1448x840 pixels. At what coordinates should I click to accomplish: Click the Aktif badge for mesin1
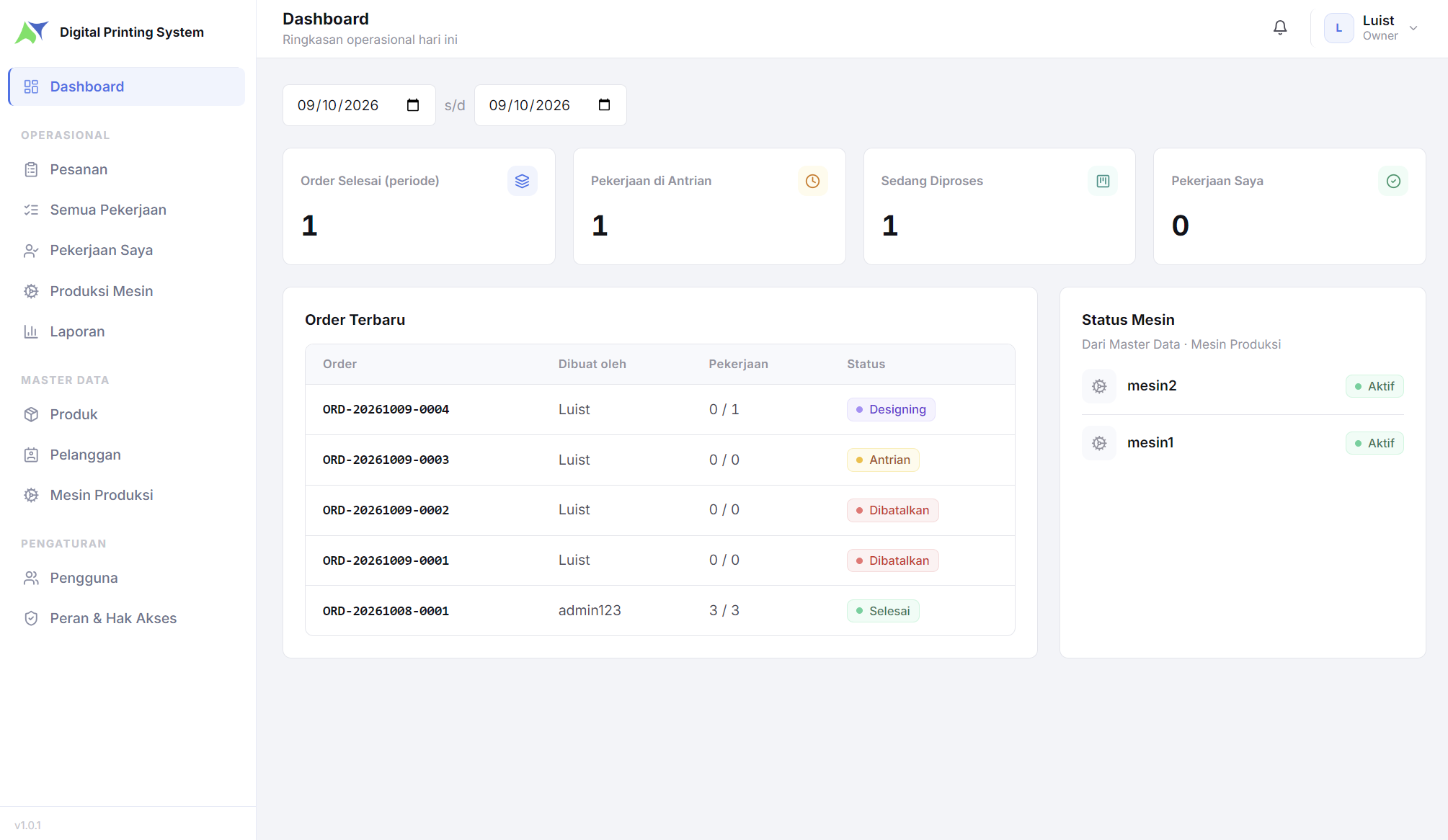(1374, 443)
